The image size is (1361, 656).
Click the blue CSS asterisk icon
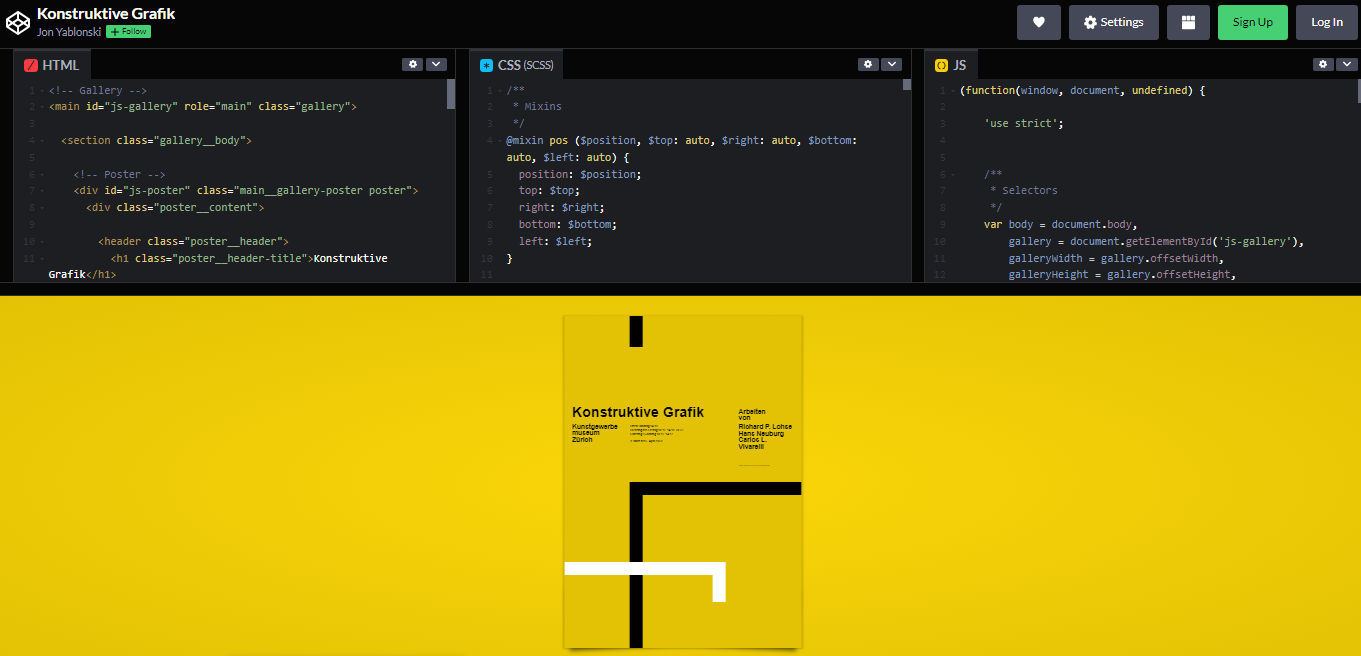click(x=487, y=65)
